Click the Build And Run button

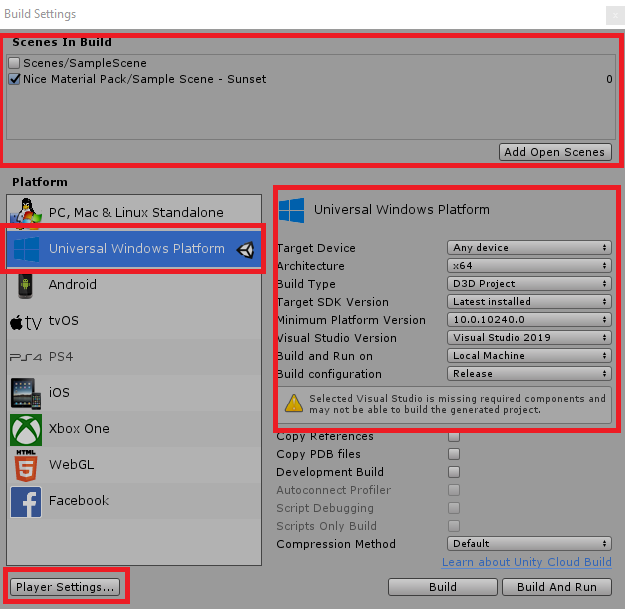pos(556,587)
